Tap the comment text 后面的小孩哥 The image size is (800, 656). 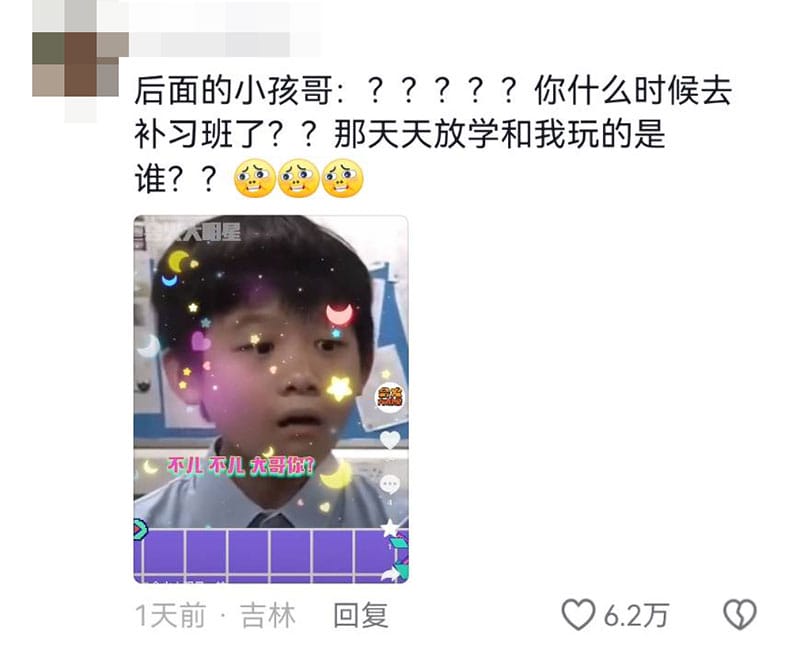tap(233, 91)
